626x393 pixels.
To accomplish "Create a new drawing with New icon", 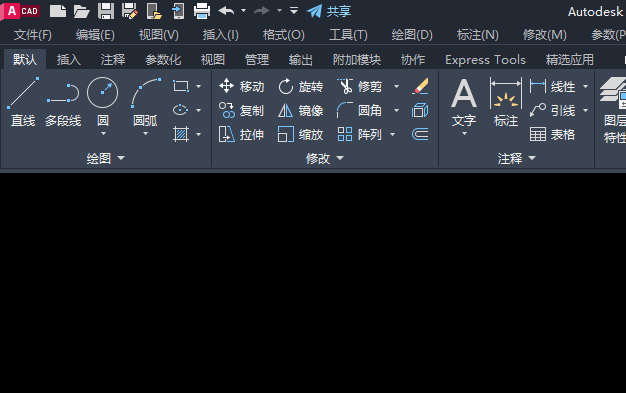I will pyautogui.click(x=58, y=11).
